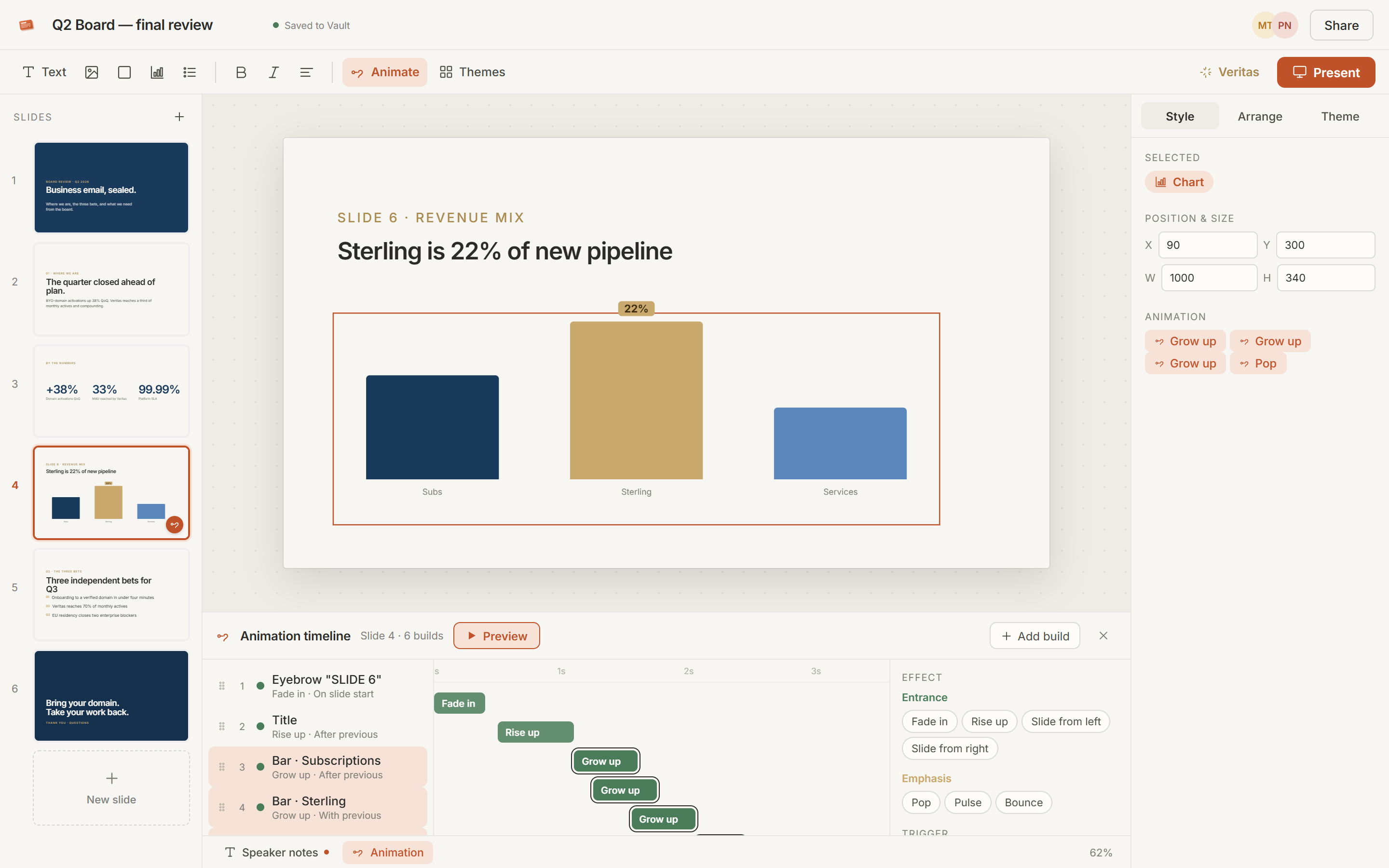Click Add build button
This screenshot has width=1389, height=868.
pyautogui.click(x=1035, y=636)
